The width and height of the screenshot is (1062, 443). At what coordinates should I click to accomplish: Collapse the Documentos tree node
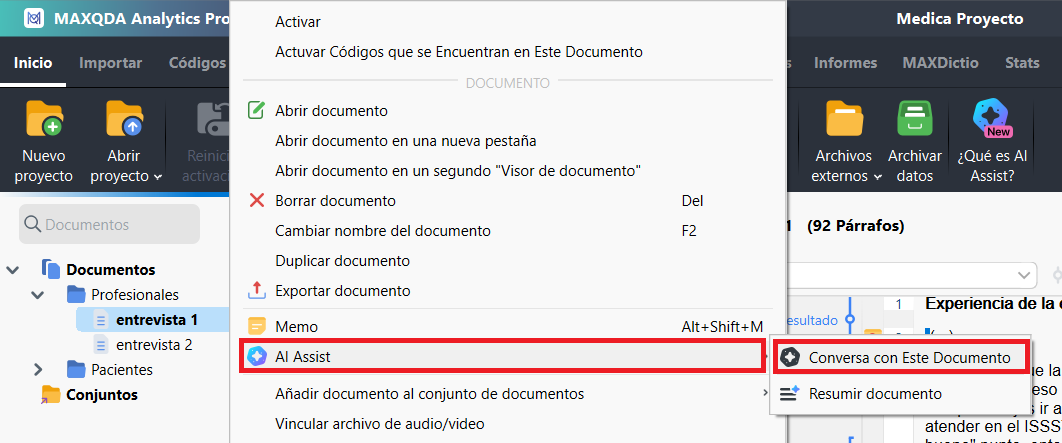[12, 270]
